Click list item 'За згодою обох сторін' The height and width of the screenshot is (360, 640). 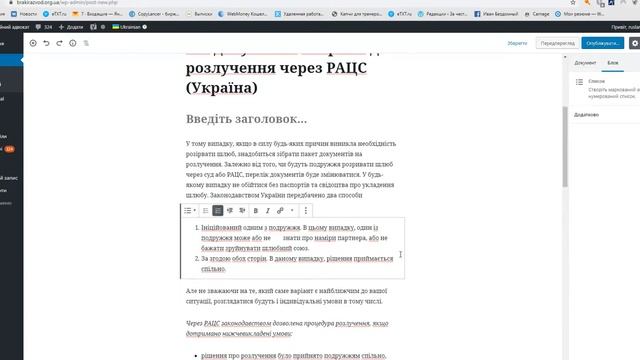click(x=297, y=264)
